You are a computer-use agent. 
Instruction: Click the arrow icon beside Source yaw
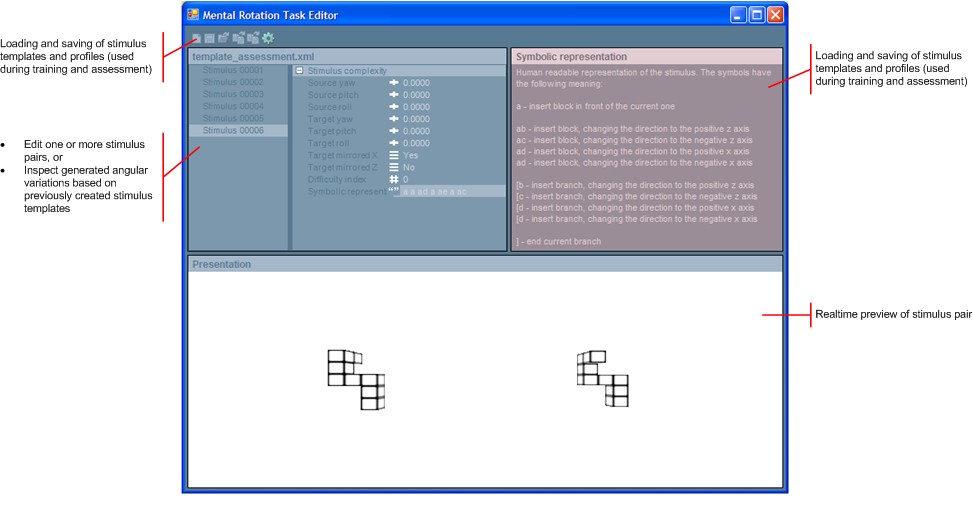click(394, 83)
